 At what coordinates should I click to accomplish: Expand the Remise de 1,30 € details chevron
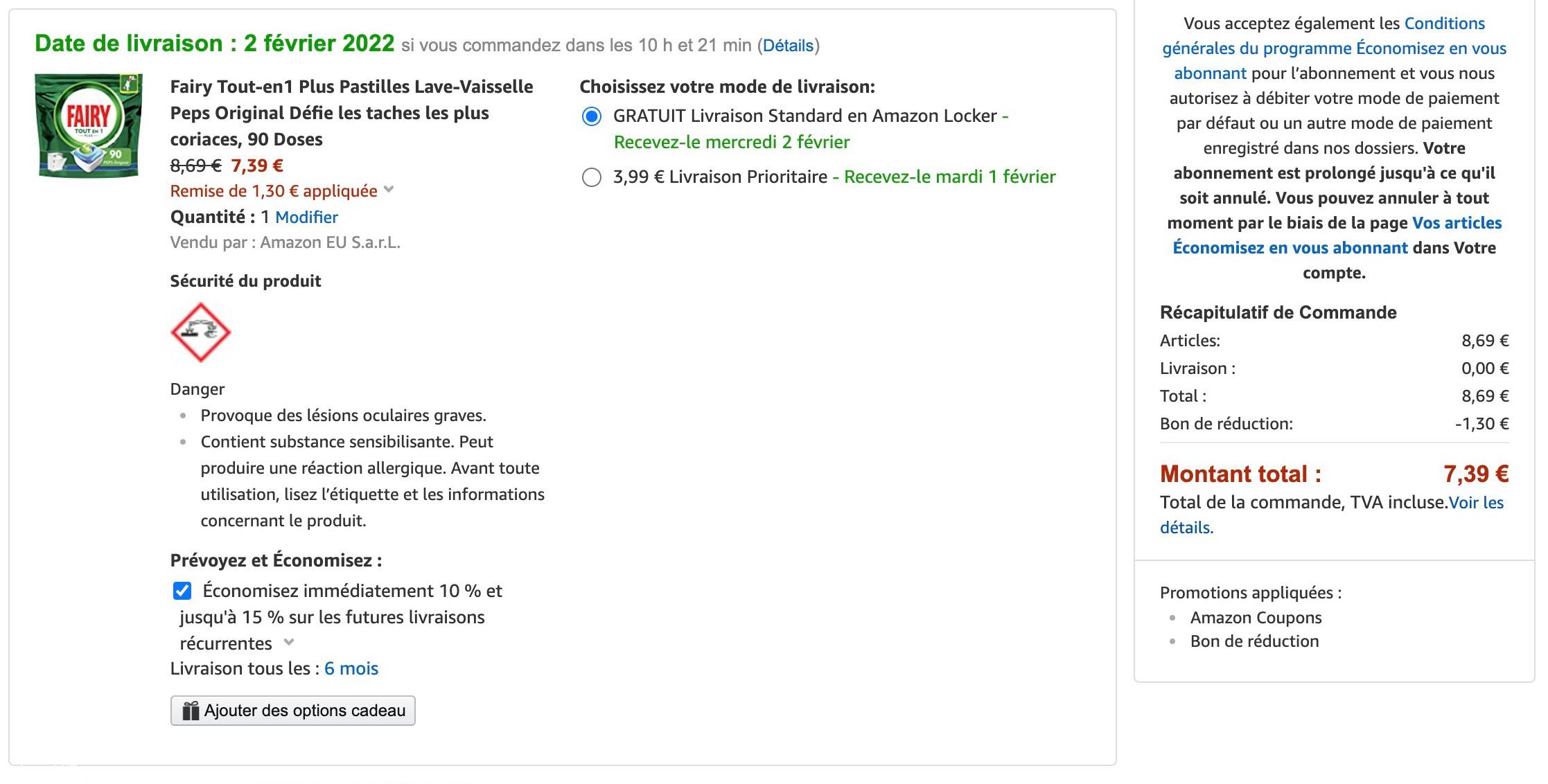coord(389,190)
